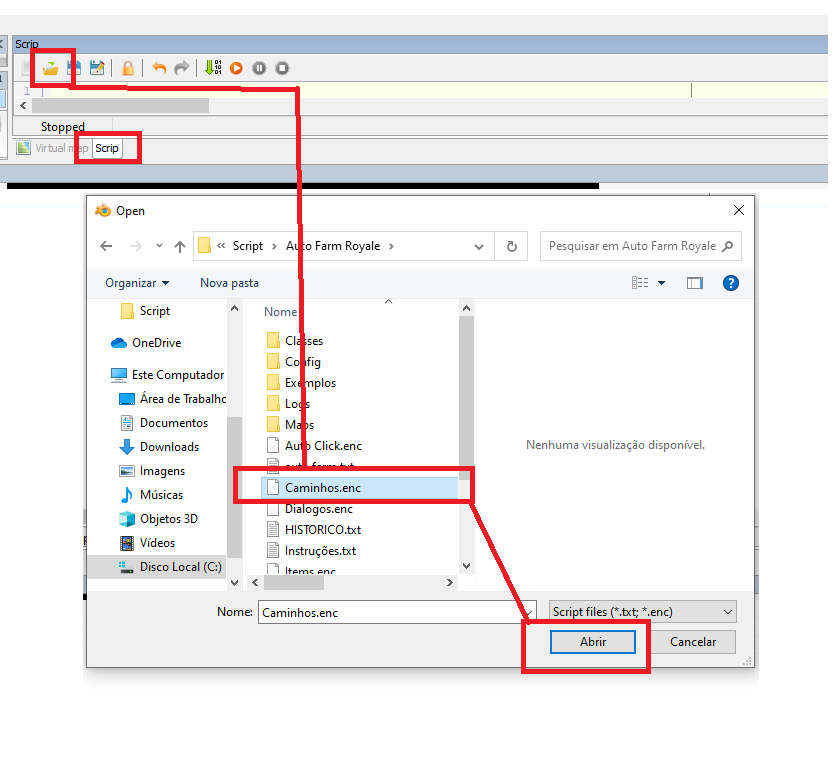The image size is (838, 768).
Task: Toggle the preview pane icon
Action: coord(695,283)
